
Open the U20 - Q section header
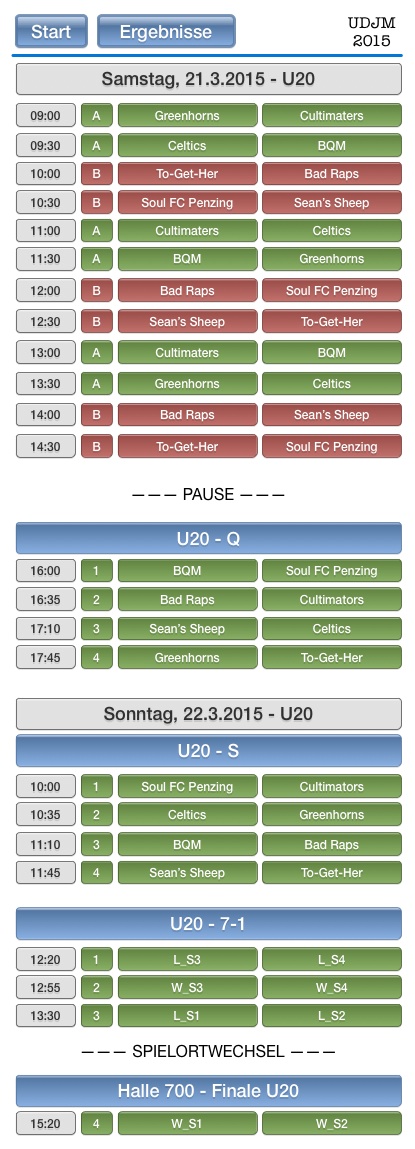click(x=208, y=539)
